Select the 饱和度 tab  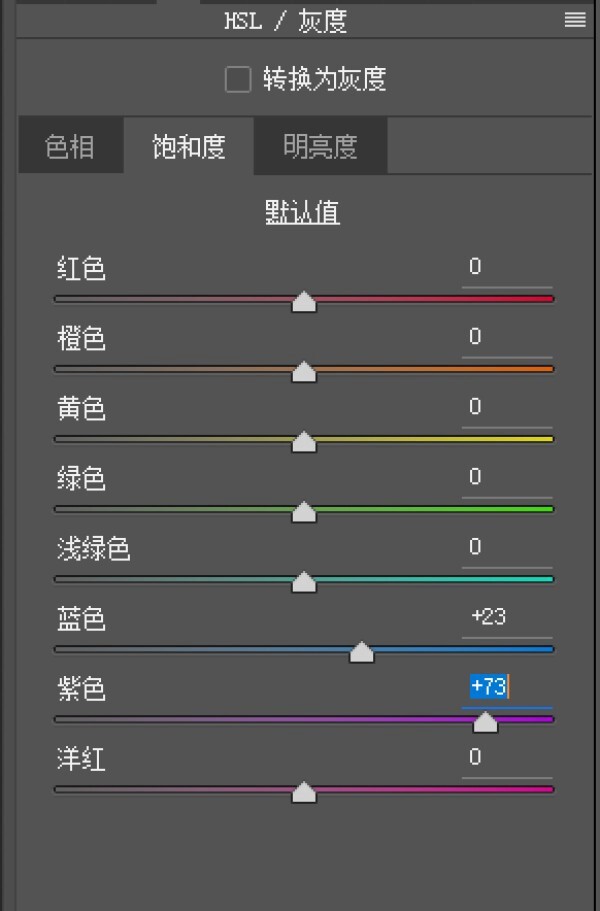tap(188, 147)
